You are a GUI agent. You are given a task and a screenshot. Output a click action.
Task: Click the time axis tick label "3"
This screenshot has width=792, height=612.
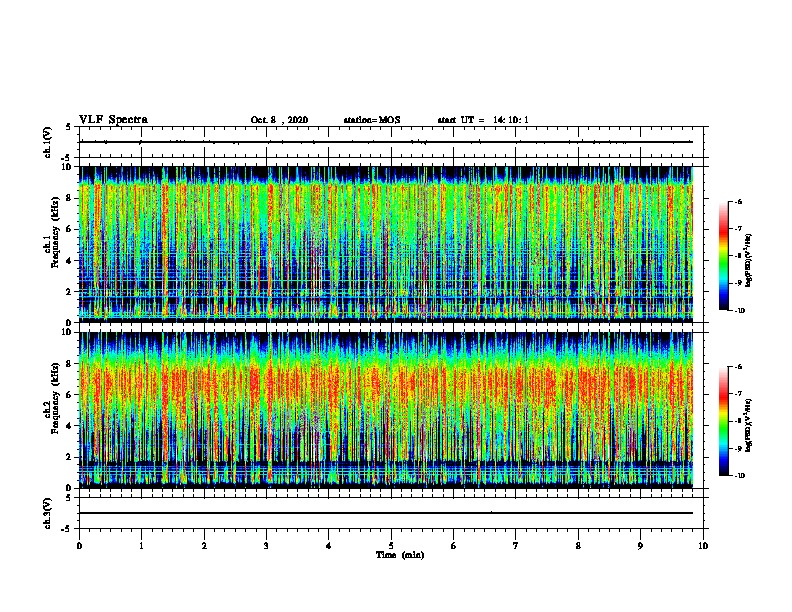coord(266,546)
